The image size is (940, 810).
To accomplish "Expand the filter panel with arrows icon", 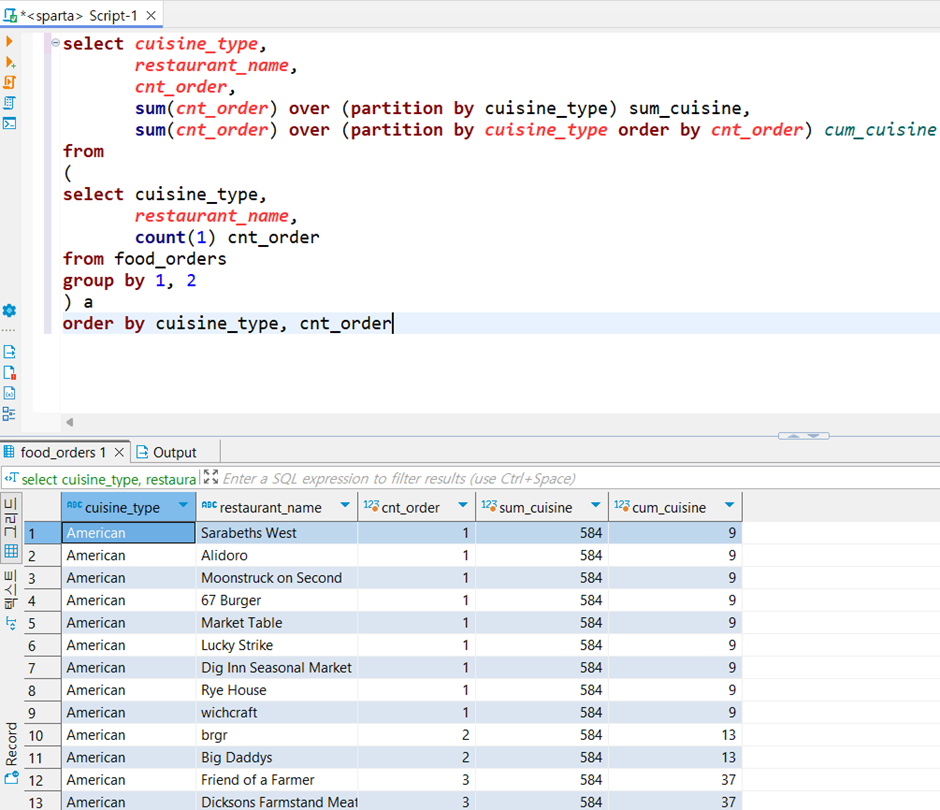I will click(x=210, y=477).
